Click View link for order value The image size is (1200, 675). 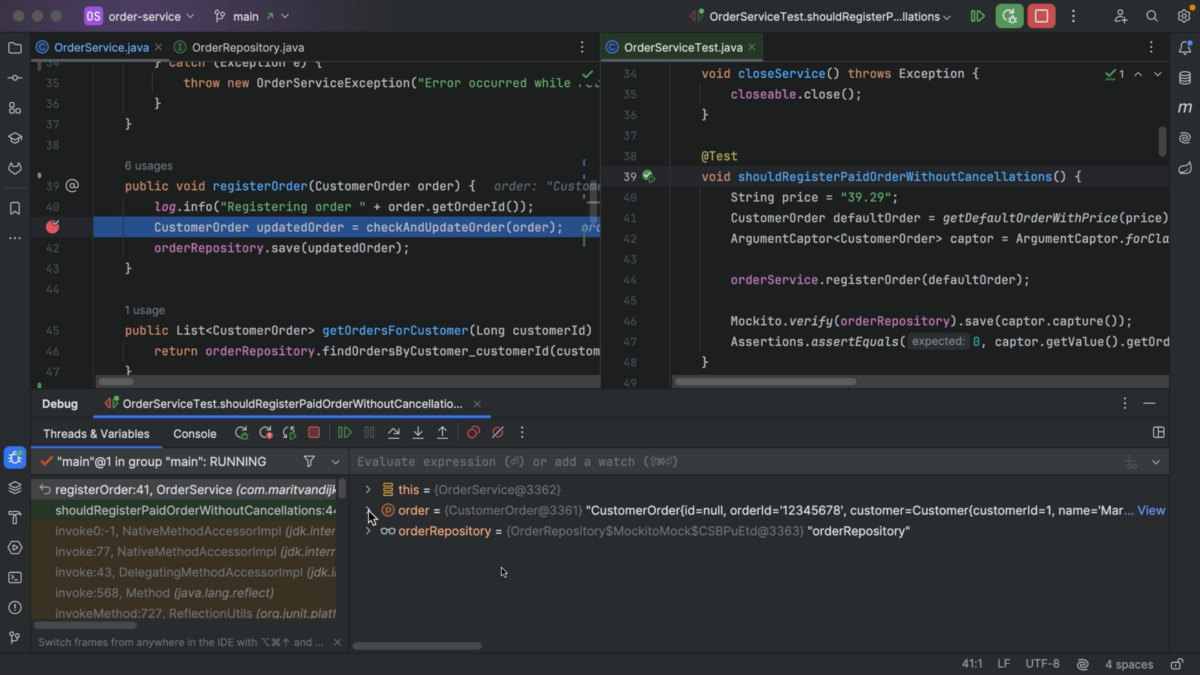[x=1151, y=510]
